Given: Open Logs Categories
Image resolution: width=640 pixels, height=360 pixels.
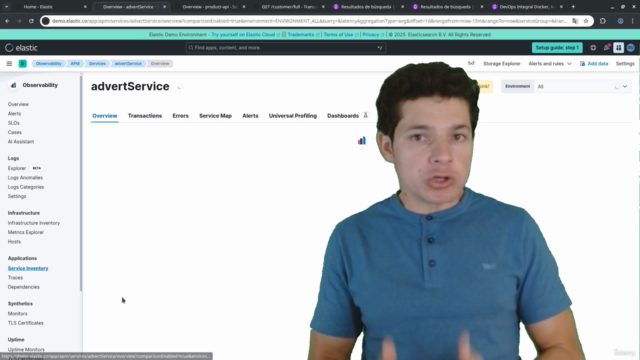Looking at the screenshot, I should point(26,187).
